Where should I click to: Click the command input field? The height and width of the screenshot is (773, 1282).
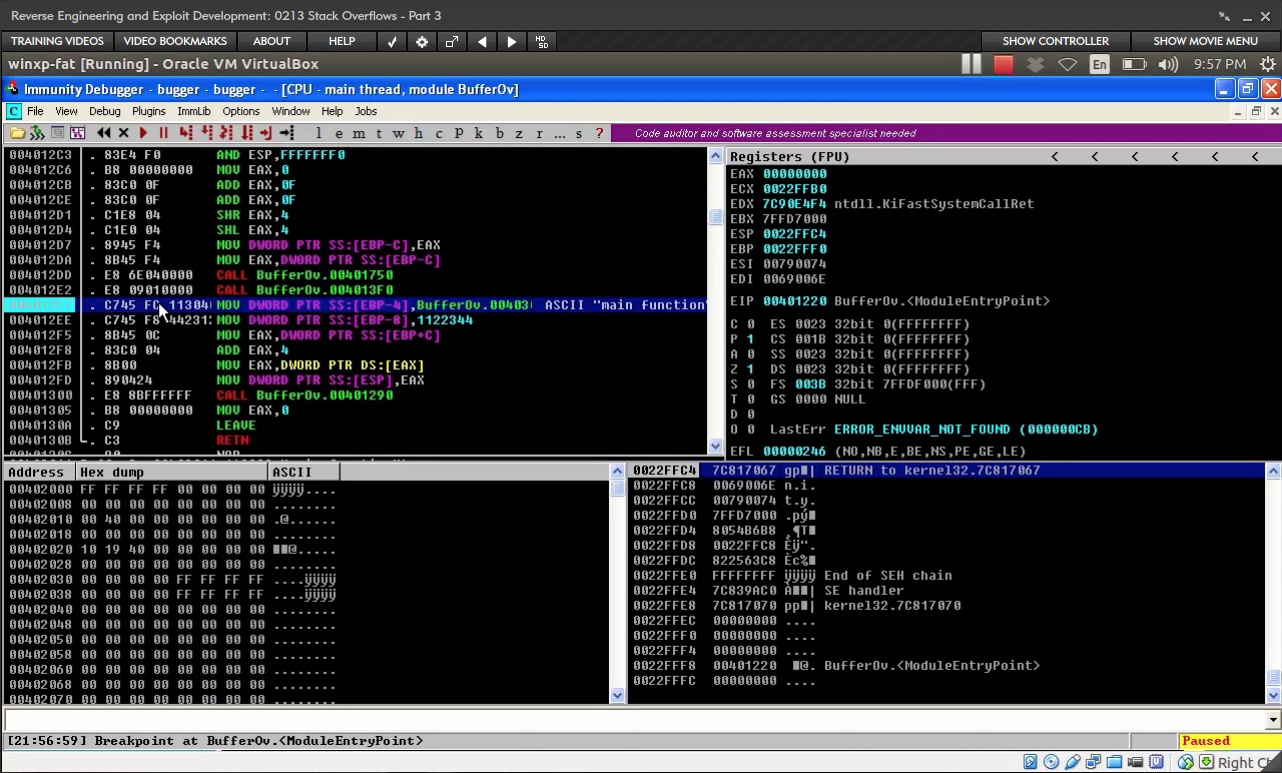635,720
